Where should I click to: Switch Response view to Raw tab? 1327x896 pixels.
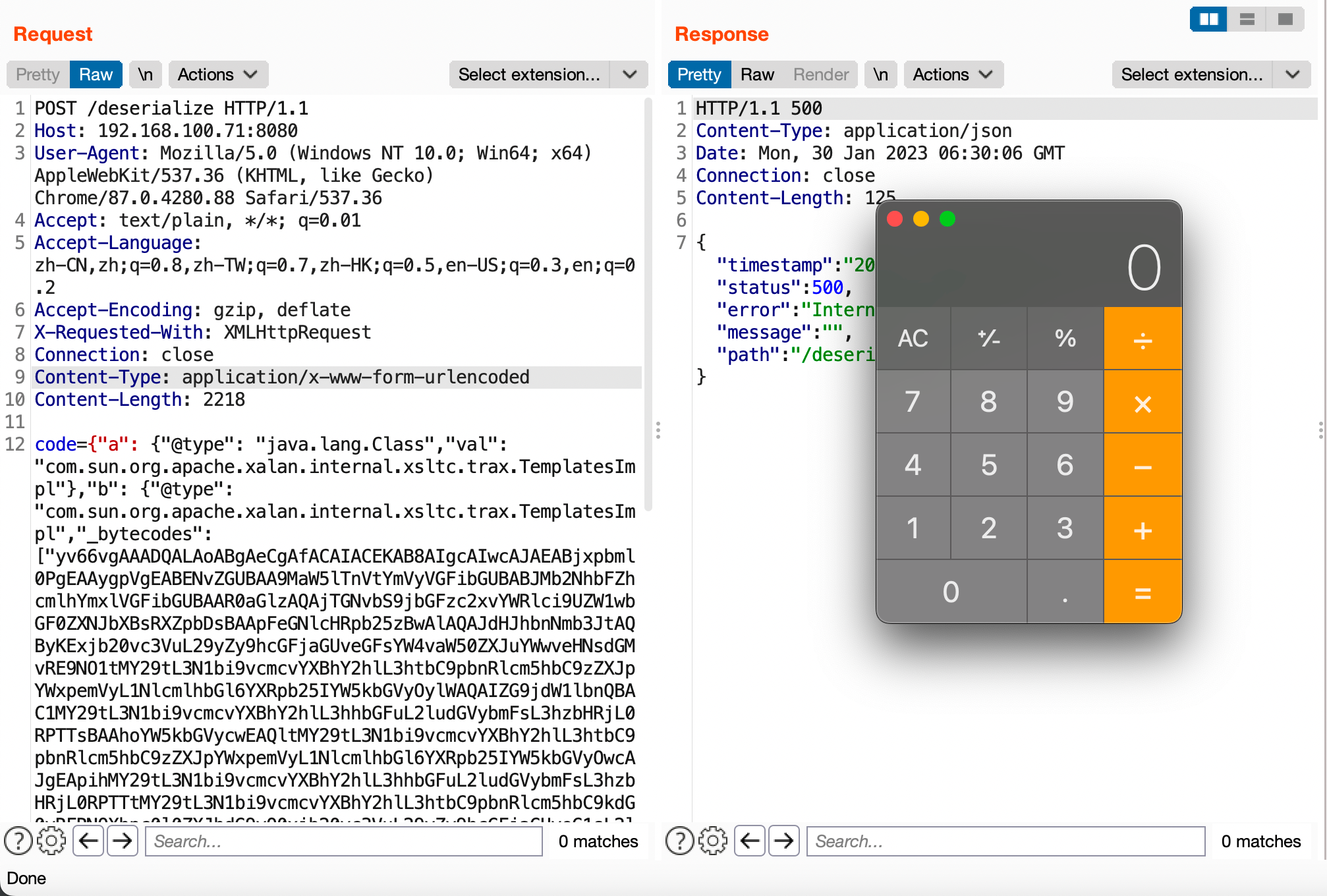(x=757, y=74)
